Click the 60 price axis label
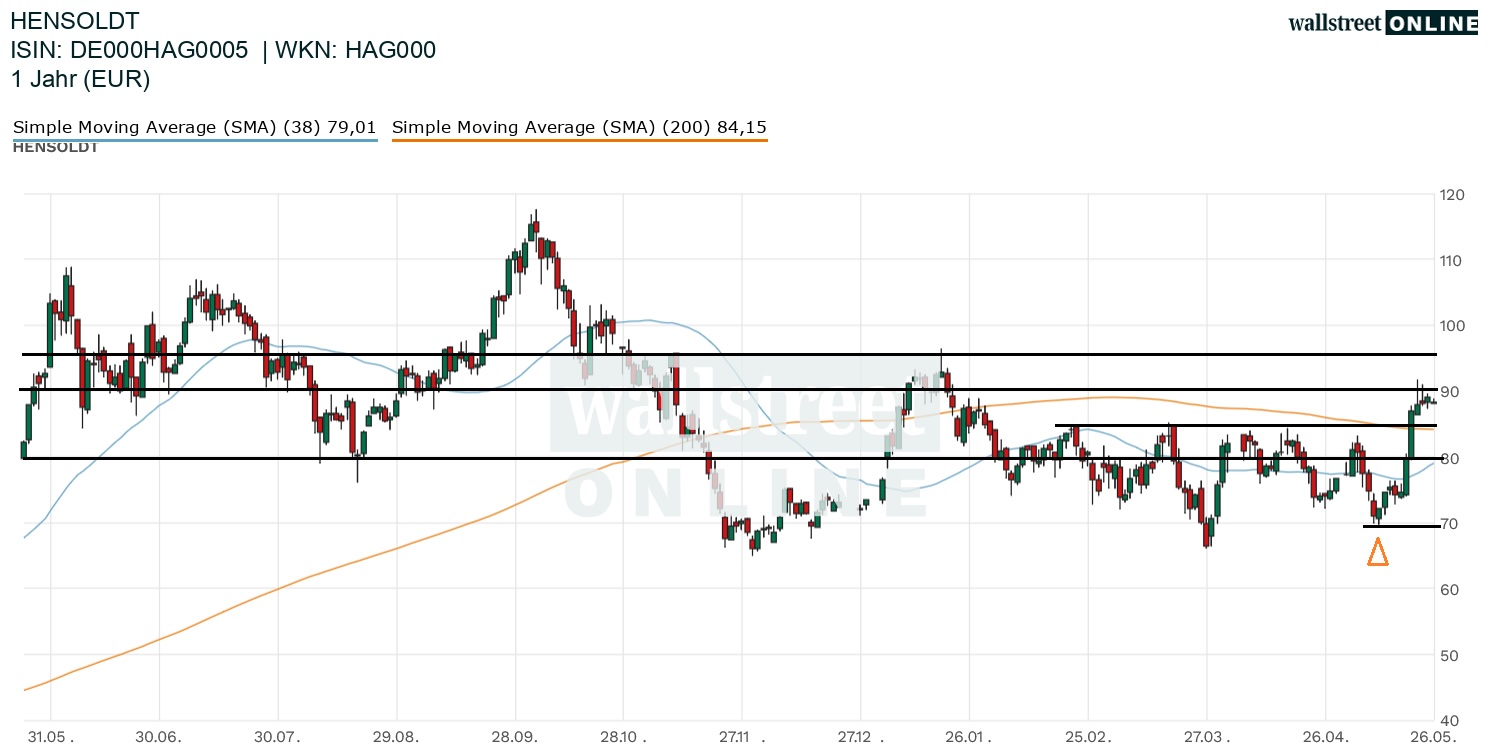Viewport: 1490px width, 745px height. point(1448,590)
